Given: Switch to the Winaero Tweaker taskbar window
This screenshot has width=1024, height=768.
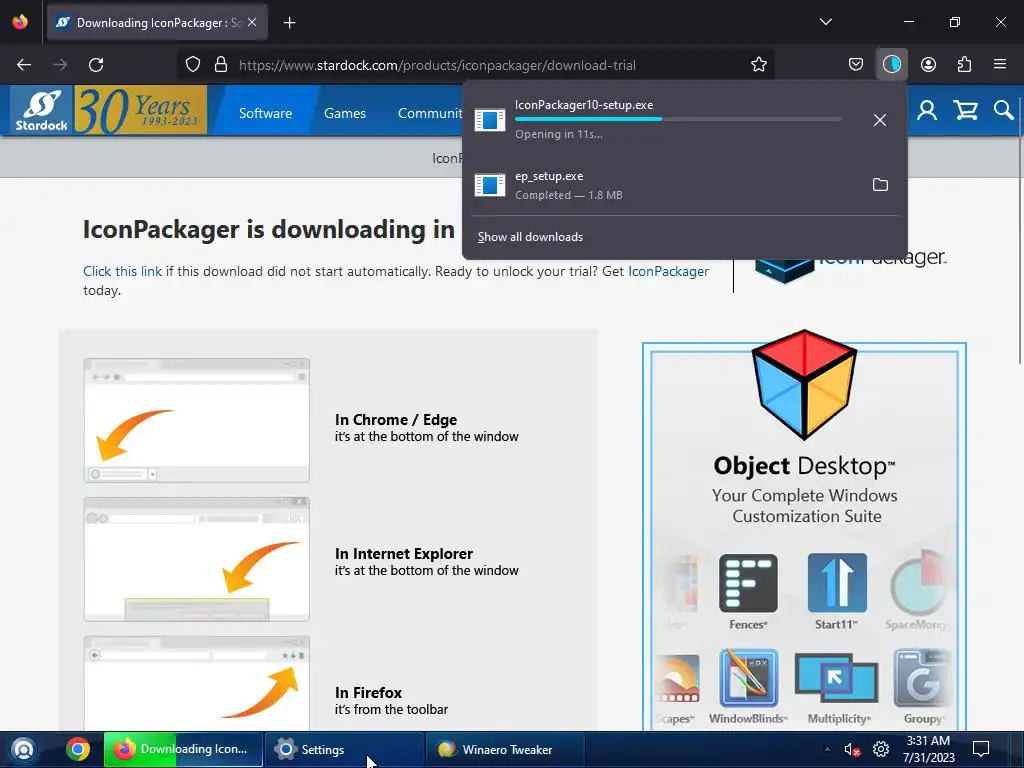Looking at the screenshot, I should click(504, 750).
